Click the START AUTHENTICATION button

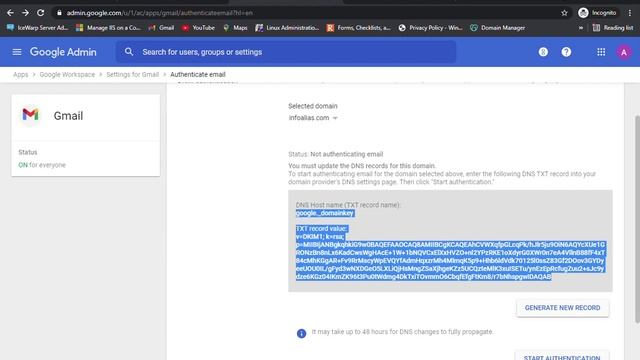click(x=562, y=357)
